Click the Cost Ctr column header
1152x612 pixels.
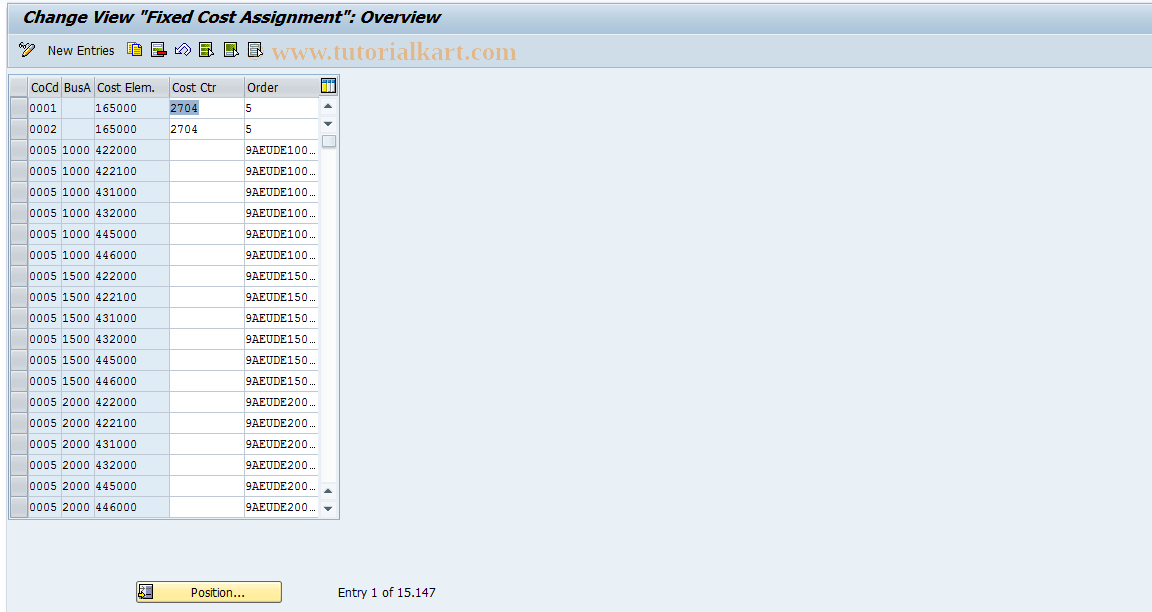tap(207, 87)
